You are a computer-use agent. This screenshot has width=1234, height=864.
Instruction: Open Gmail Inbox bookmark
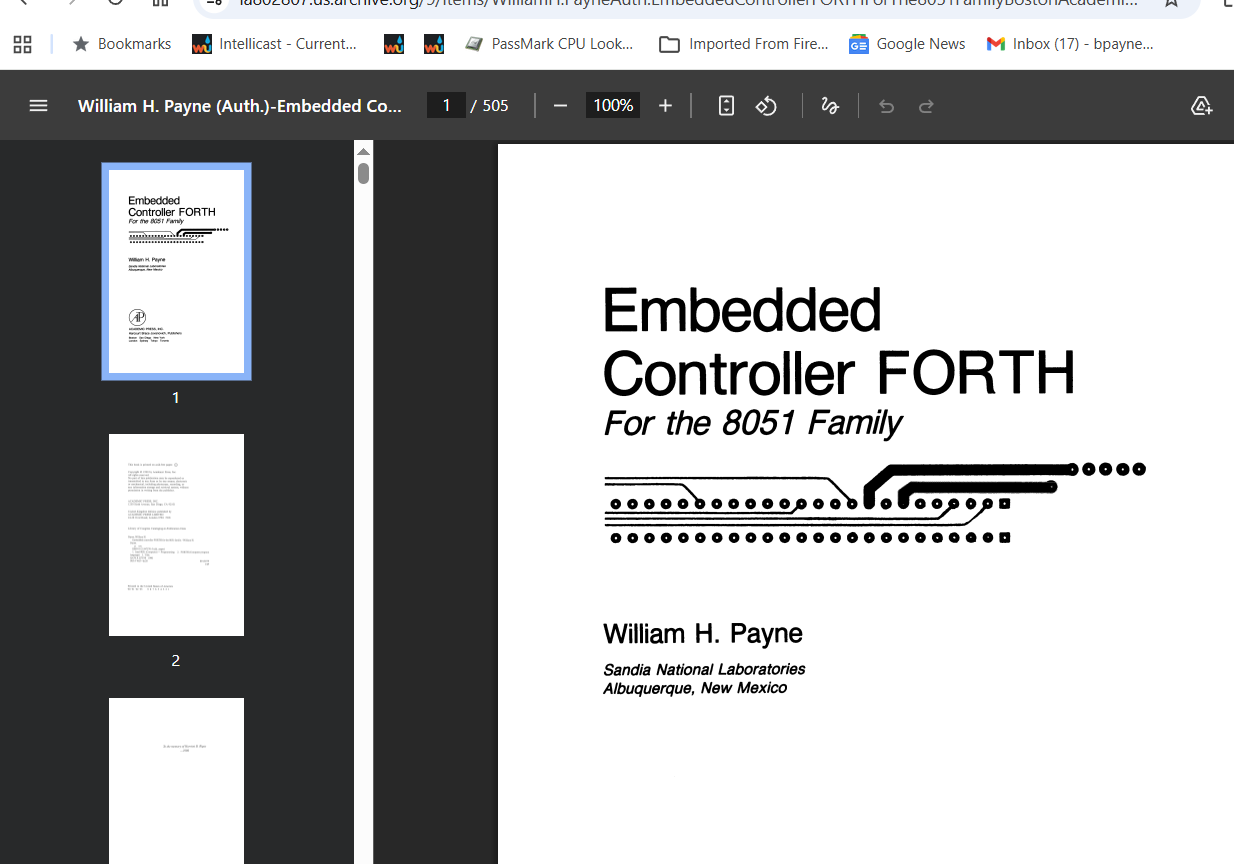pyautogui.click(x=1070, y=44)
